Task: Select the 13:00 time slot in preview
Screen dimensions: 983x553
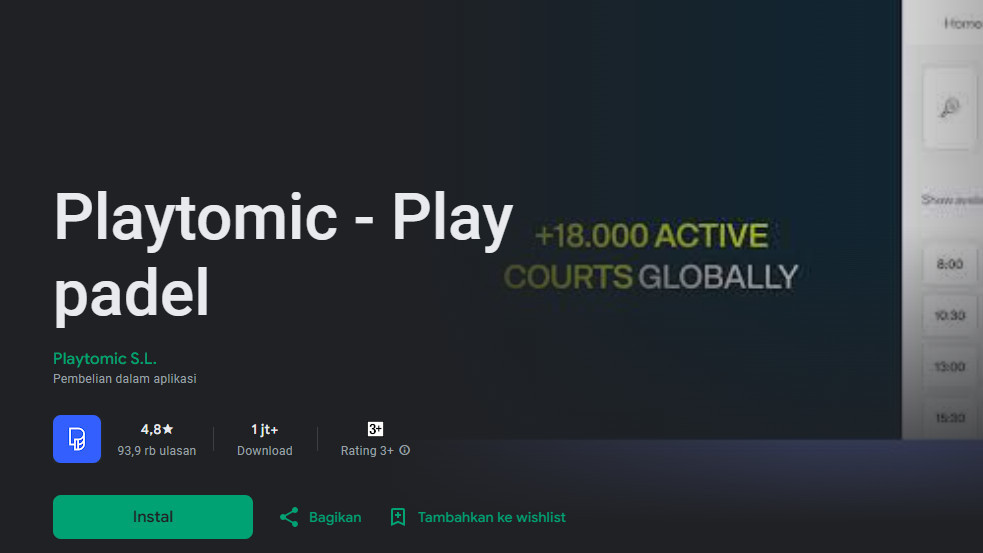Action: [x=950, y=367]
